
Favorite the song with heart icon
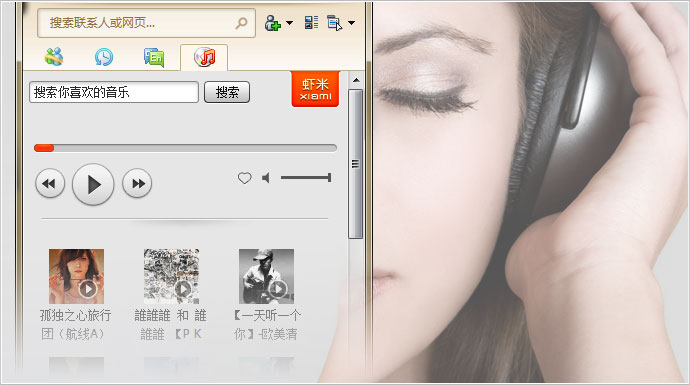click(245, 178)
